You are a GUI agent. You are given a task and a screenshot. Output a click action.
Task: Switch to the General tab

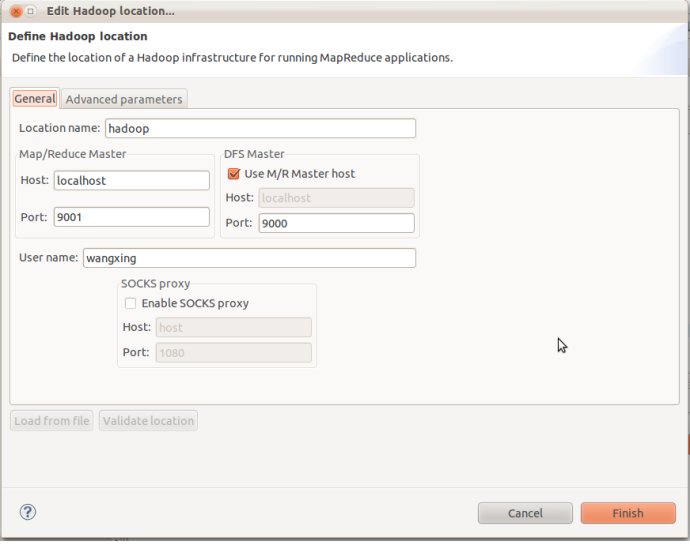click(x=35, y=99)
